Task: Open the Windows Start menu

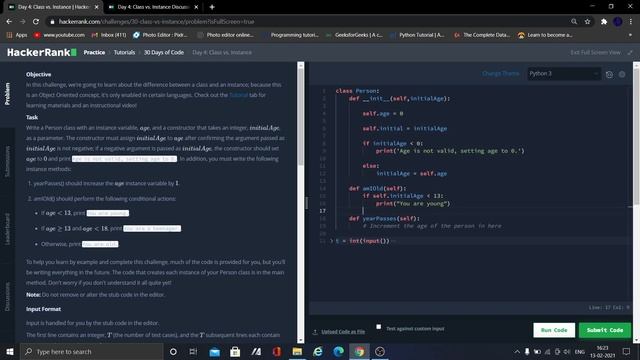Action: (10, 351)
